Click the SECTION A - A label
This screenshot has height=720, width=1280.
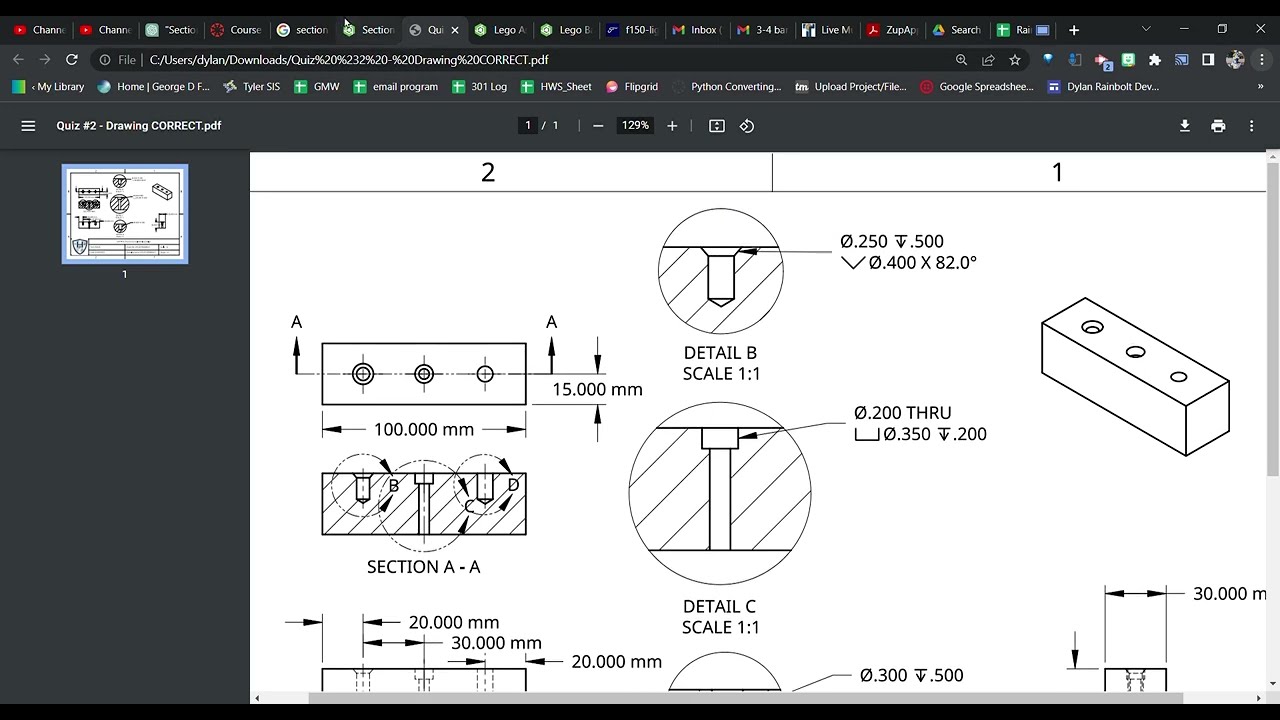click(423, 567)
